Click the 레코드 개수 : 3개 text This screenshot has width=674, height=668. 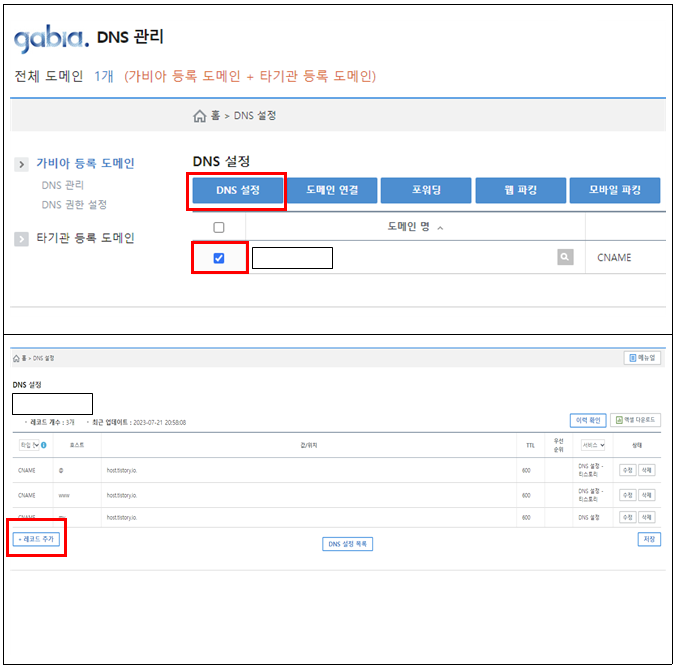point(52,423)
